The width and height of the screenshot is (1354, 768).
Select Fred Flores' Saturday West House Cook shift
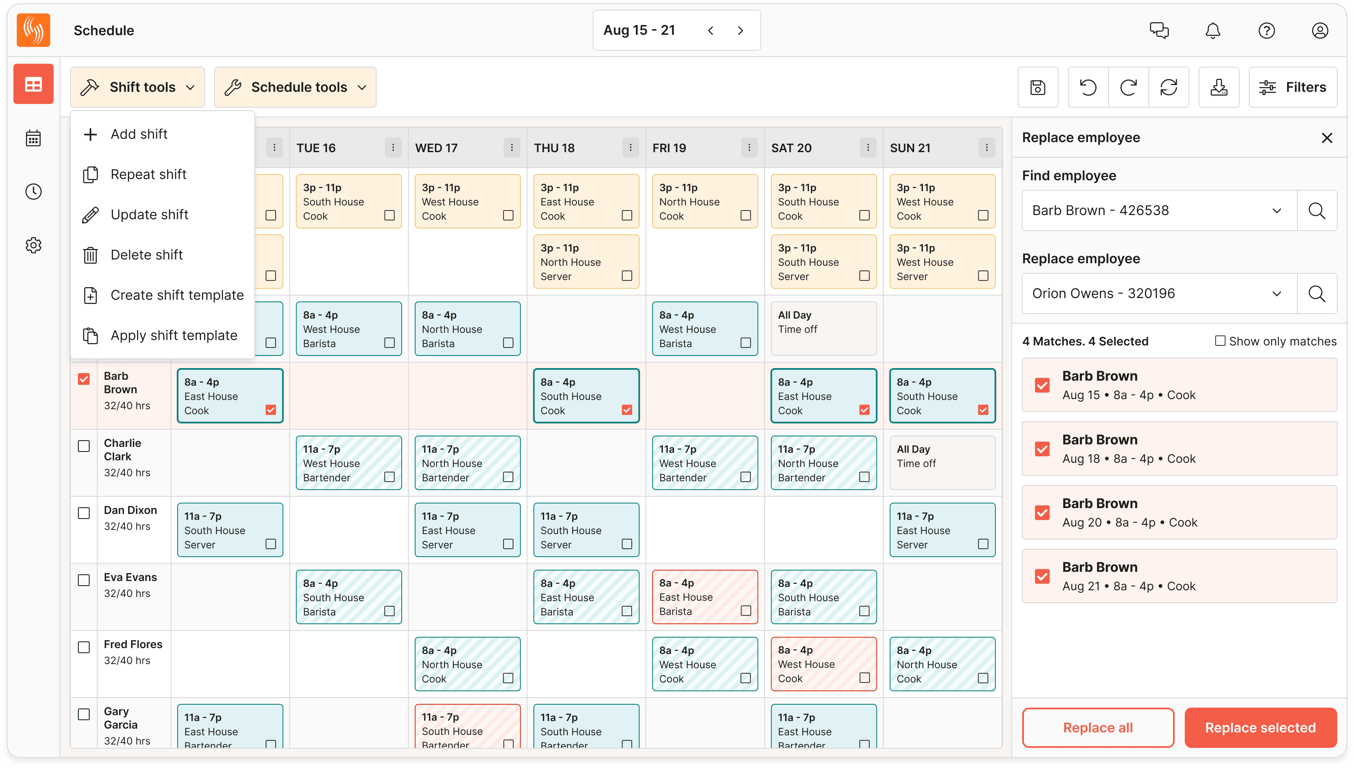coord(823,664)
